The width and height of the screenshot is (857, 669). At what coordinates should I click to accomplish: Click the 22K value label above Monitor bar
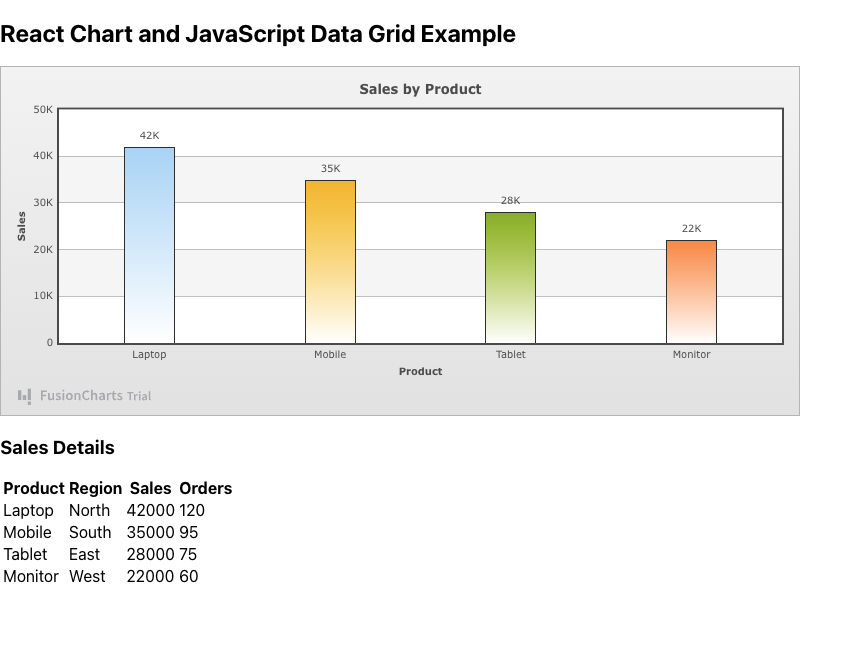[x=691, y=228]
